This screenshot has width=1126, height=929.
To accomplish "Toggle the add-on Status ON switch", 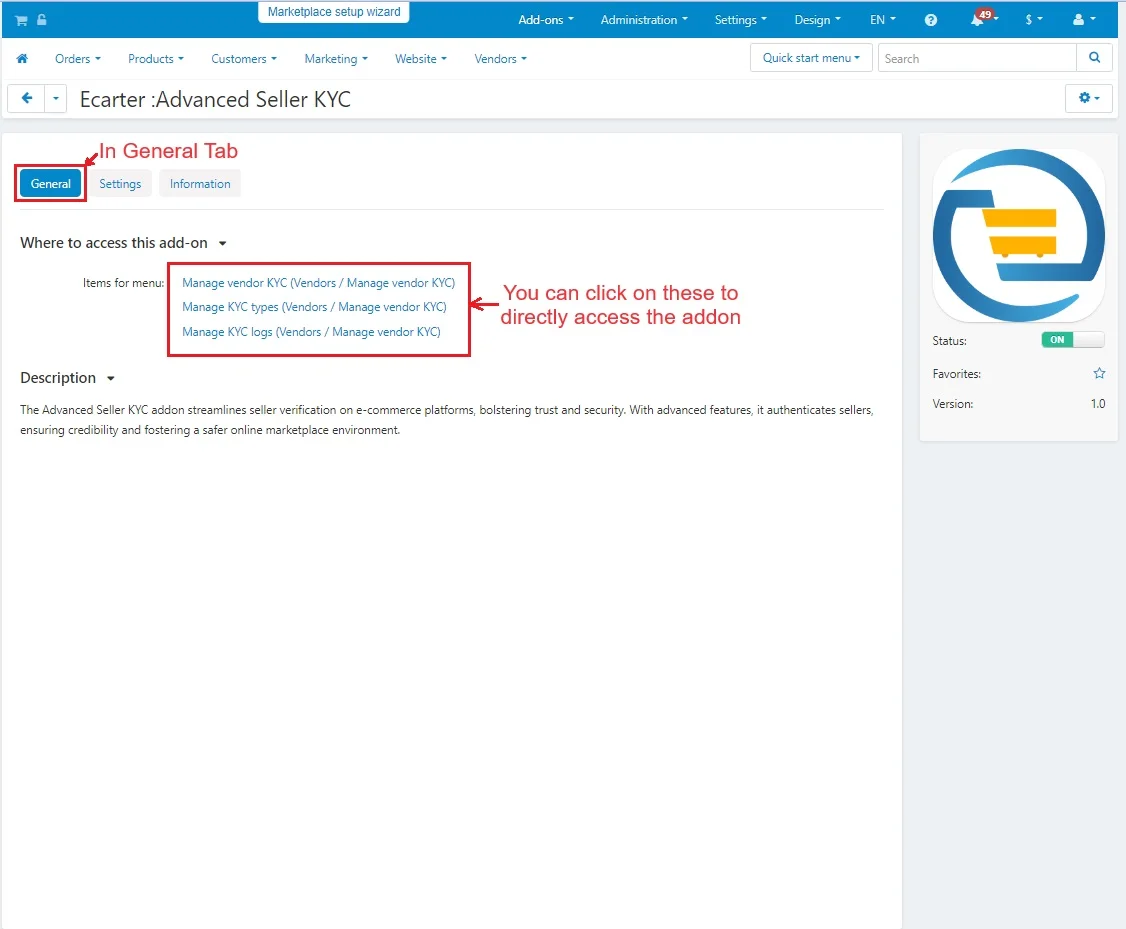I will click(1072, 340).
